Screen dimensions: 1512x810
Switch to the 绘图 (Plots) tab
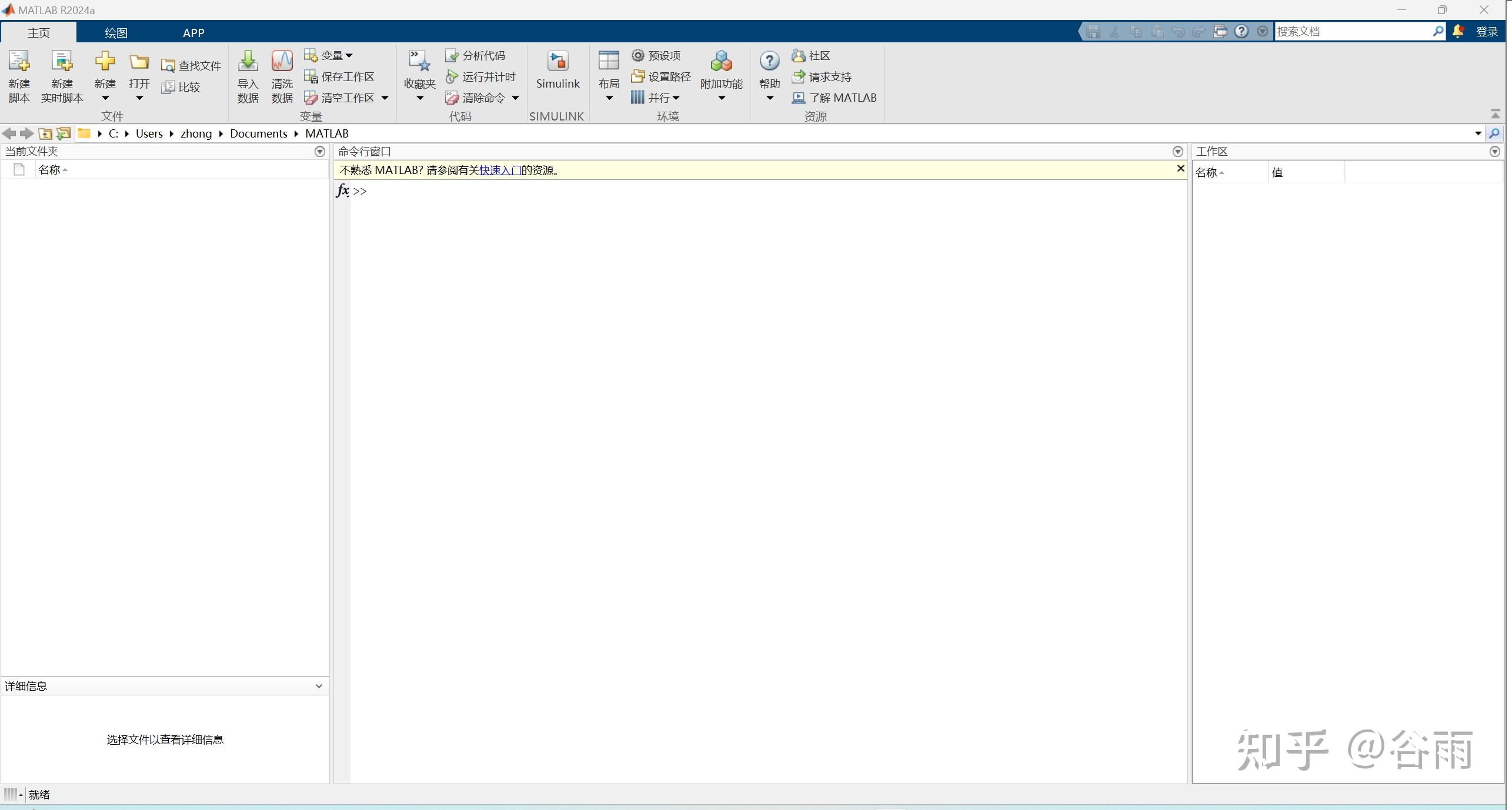[116, 32]
